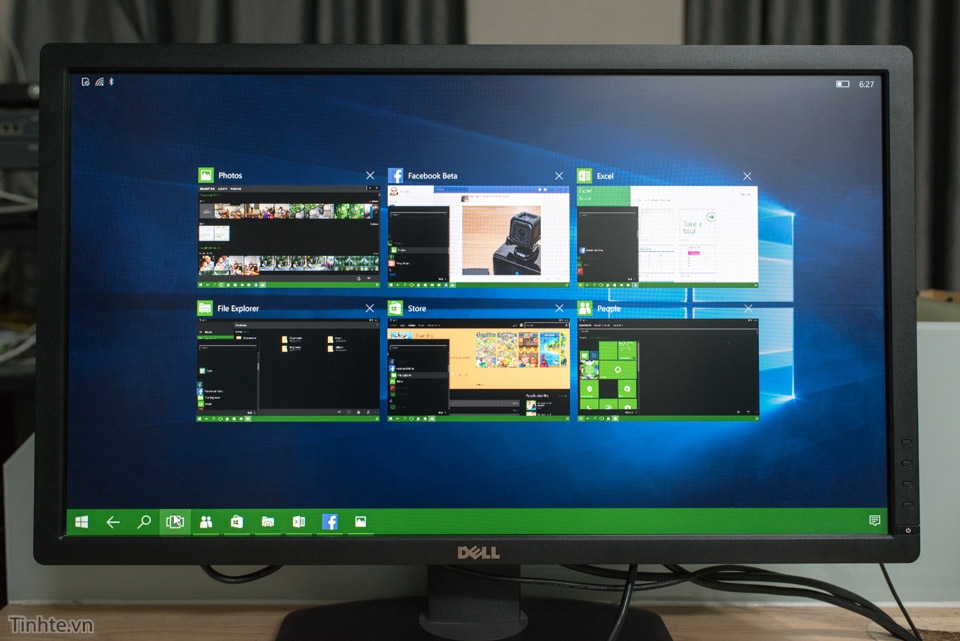Select the Facebook Beta window thumbnail
The width and height of the screenshot is (960, 641).
tap(478, 236)
